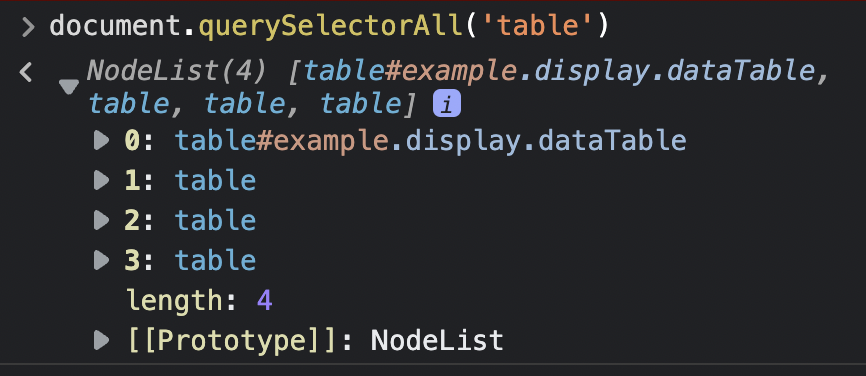Click table#example.display.dataTable in the italic preview
The width and height of the screenshot is (866, 376).
559,70
